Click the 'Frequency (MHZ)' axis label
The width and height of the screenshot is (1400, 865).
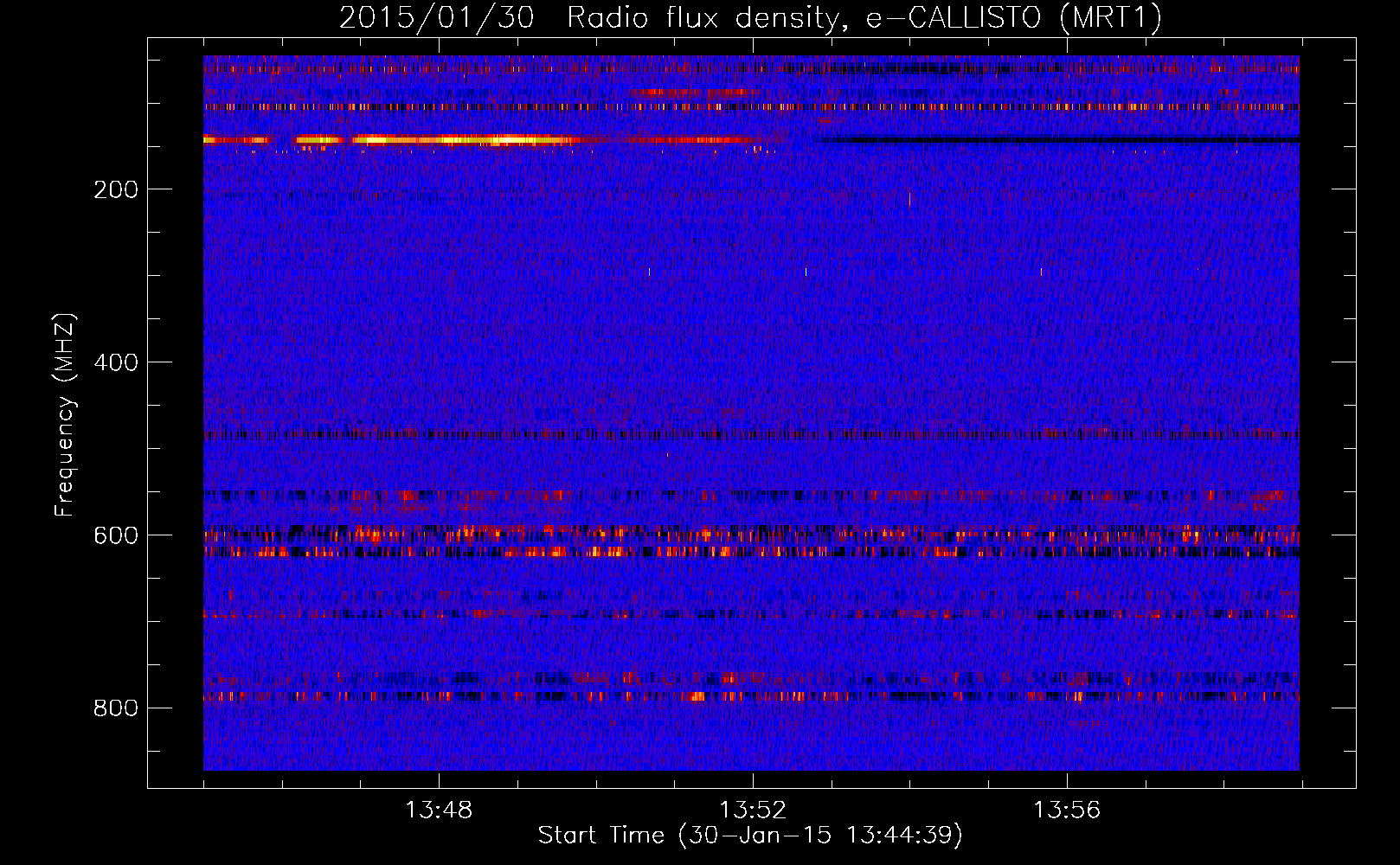pyautogui.click(x=65, y=415)
